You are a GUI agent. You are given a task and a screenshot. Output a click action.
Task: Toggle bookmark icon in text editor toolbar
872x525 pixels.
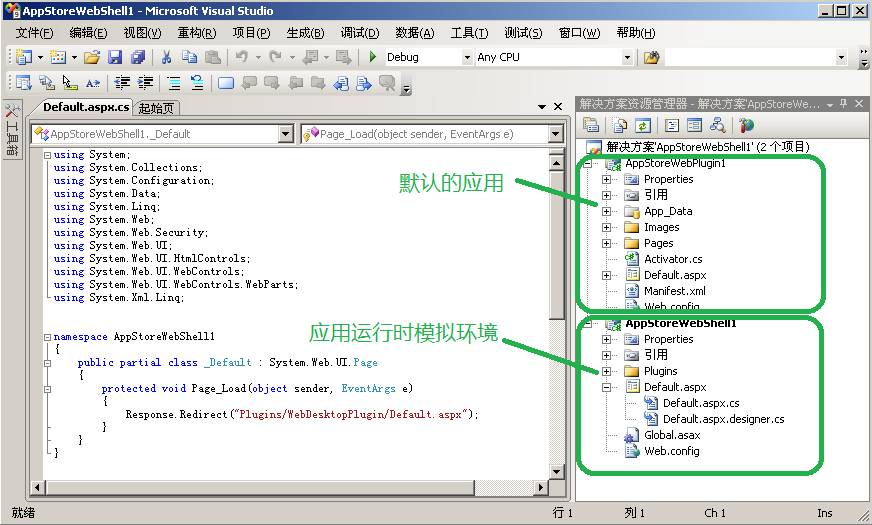226,83
